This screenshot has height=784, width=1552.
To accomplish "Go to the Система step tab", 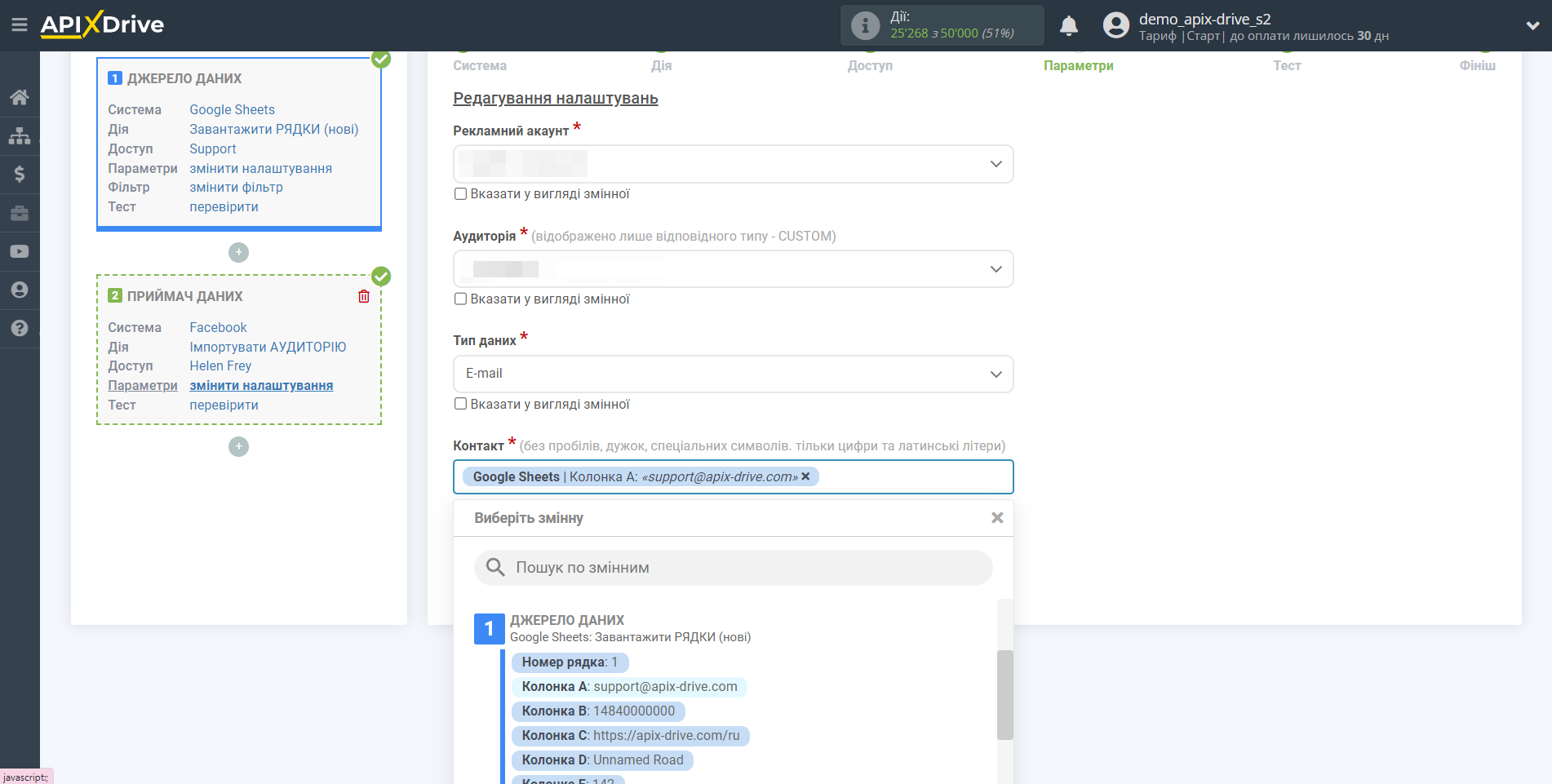I will tap(480, 65).
